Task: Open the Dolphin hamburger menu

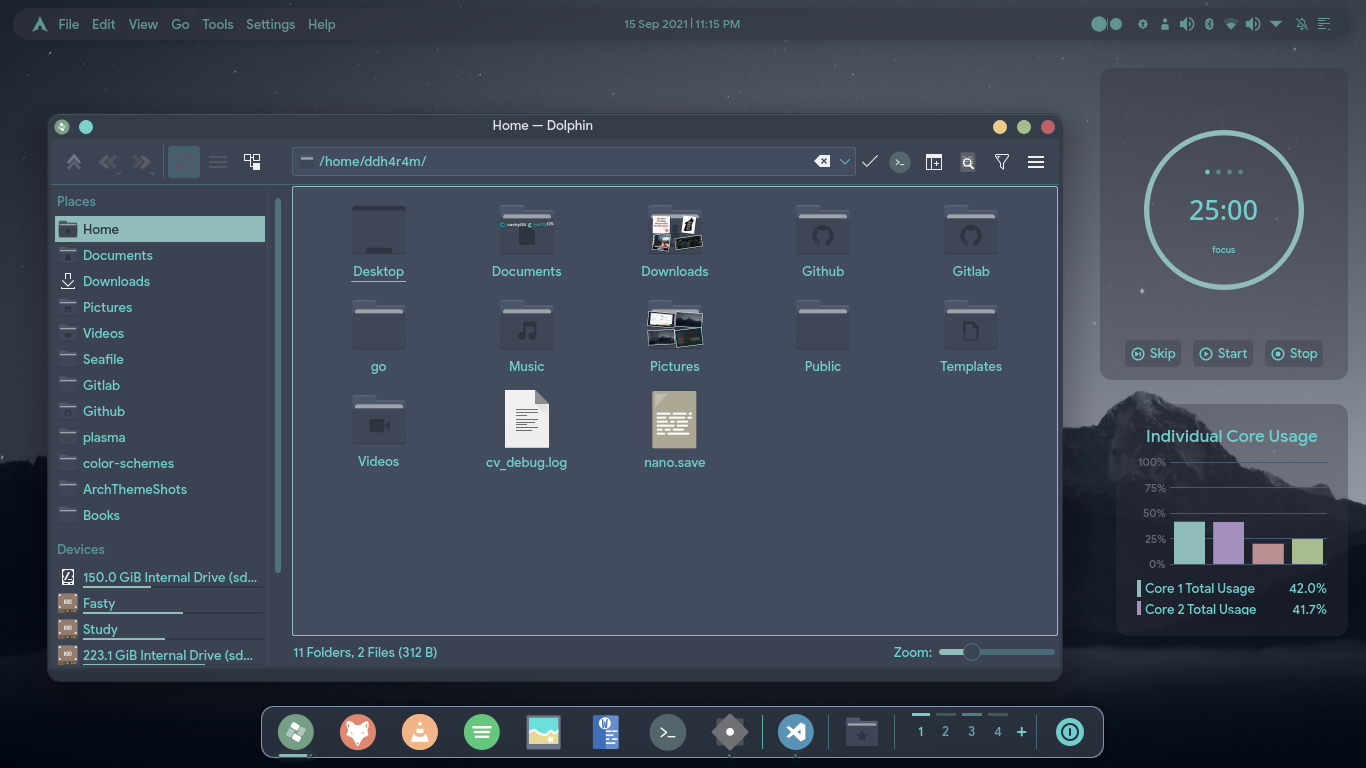Action: (x=1036, y=162)
